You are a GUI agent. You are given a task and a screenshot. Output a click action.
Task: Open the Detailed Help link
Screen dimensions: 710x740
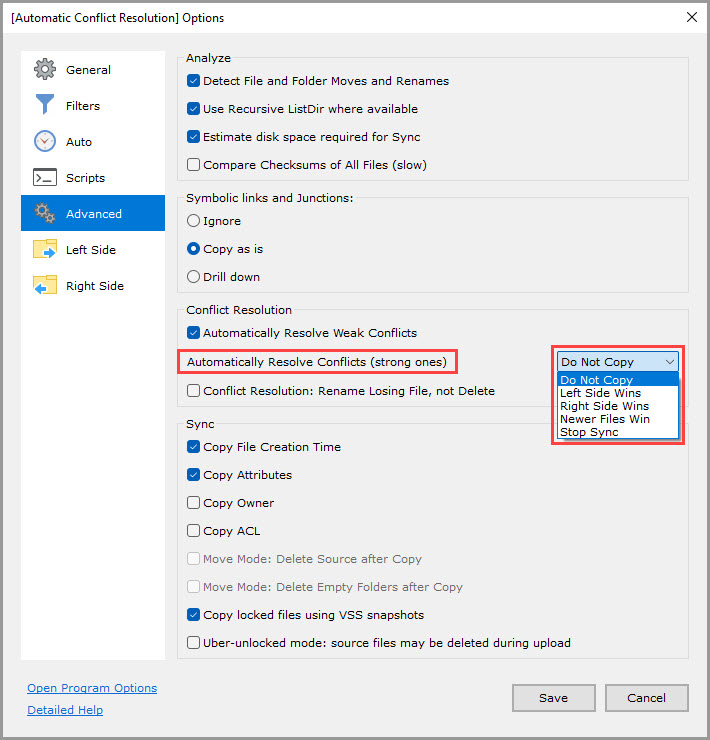65,710
